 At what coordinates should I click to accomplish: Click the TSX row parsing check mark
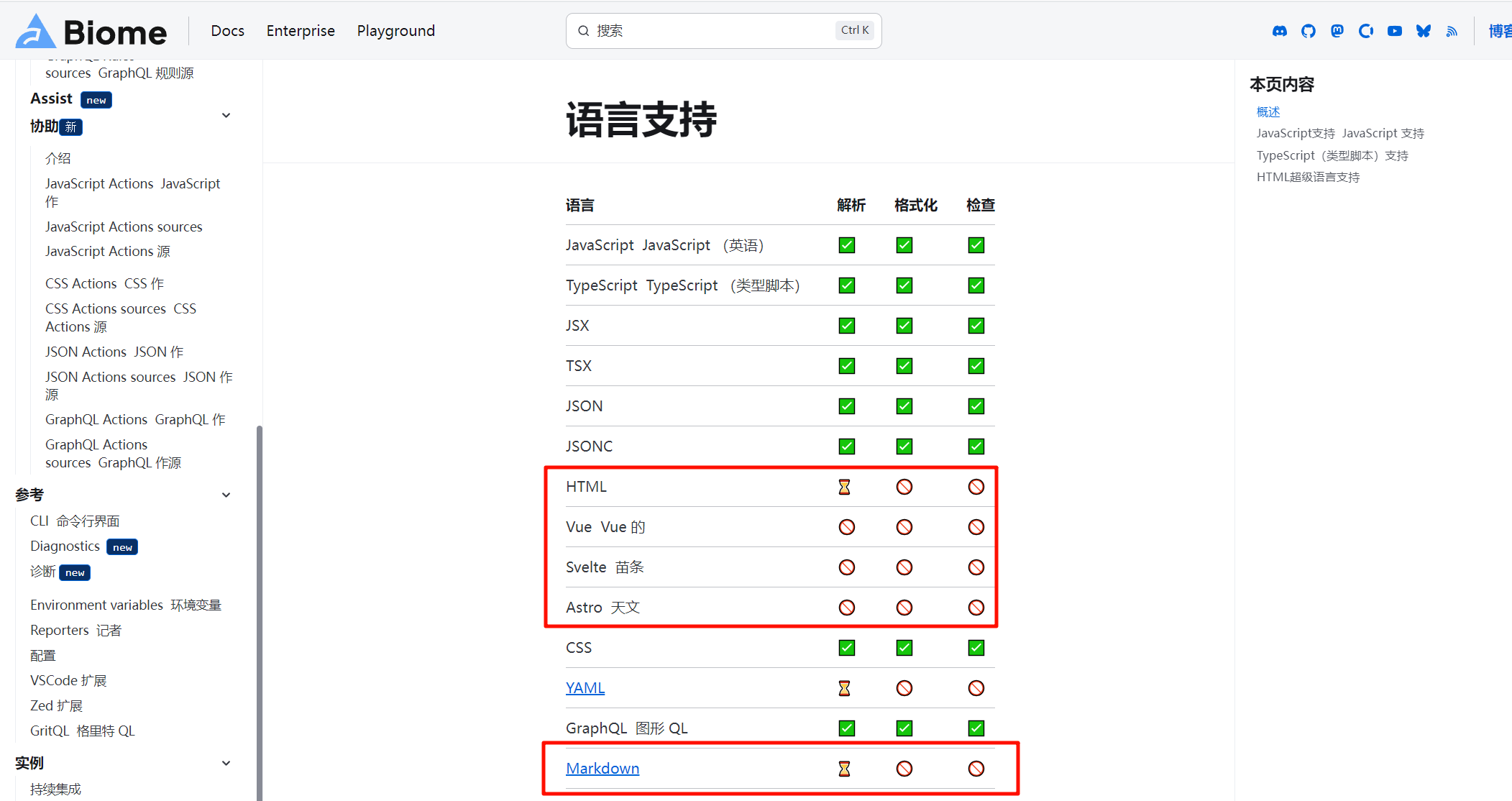(x=847, y=366)
